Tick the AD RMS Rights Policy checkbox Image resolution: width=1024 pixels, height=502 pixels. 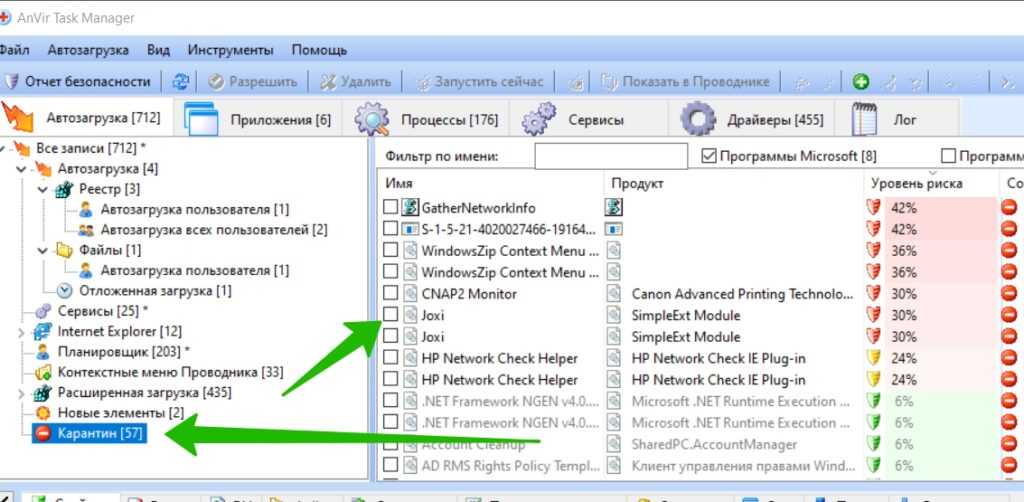click(390, 465)
